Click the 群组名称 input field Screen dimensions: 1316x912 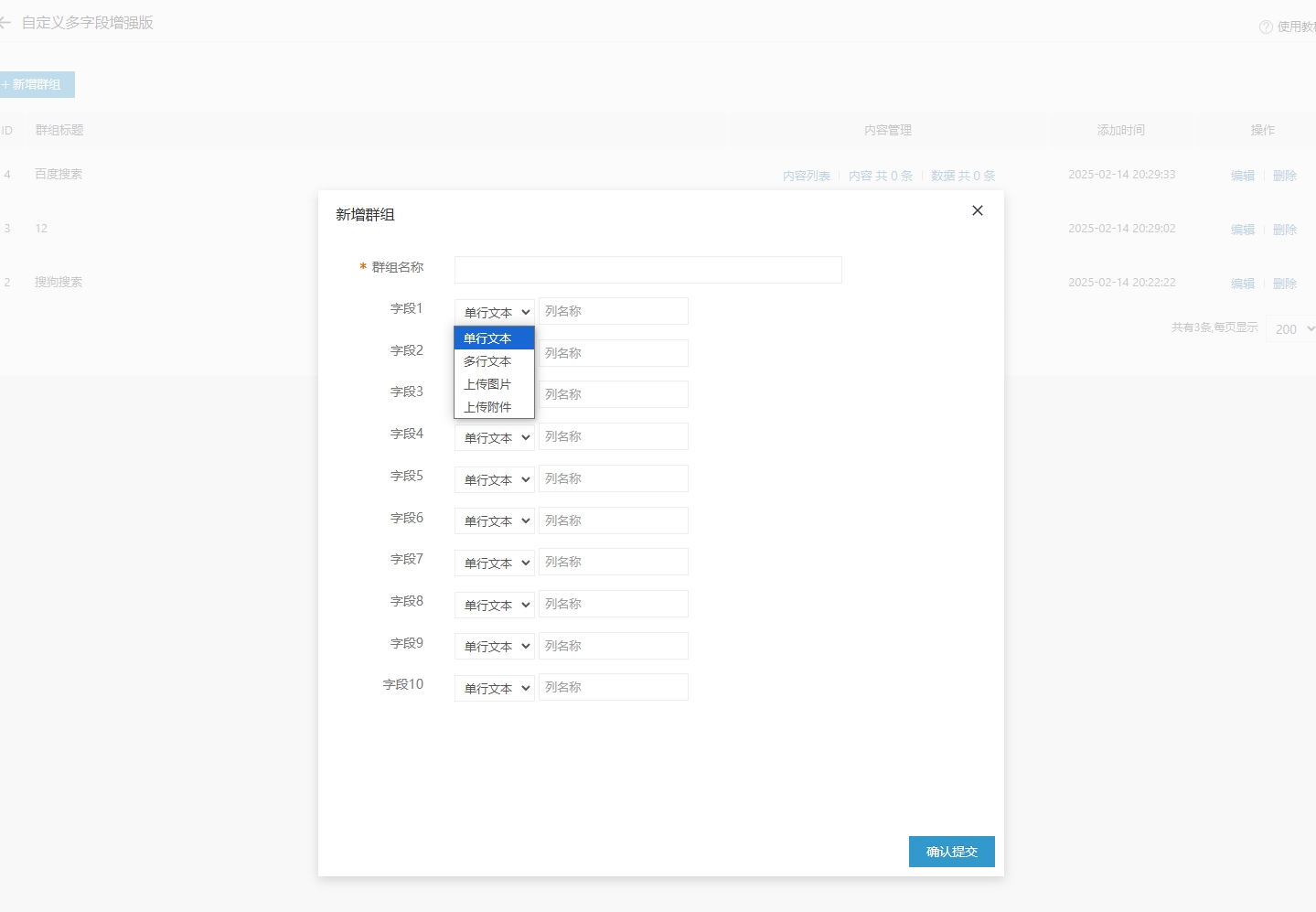tap(647, 270)
